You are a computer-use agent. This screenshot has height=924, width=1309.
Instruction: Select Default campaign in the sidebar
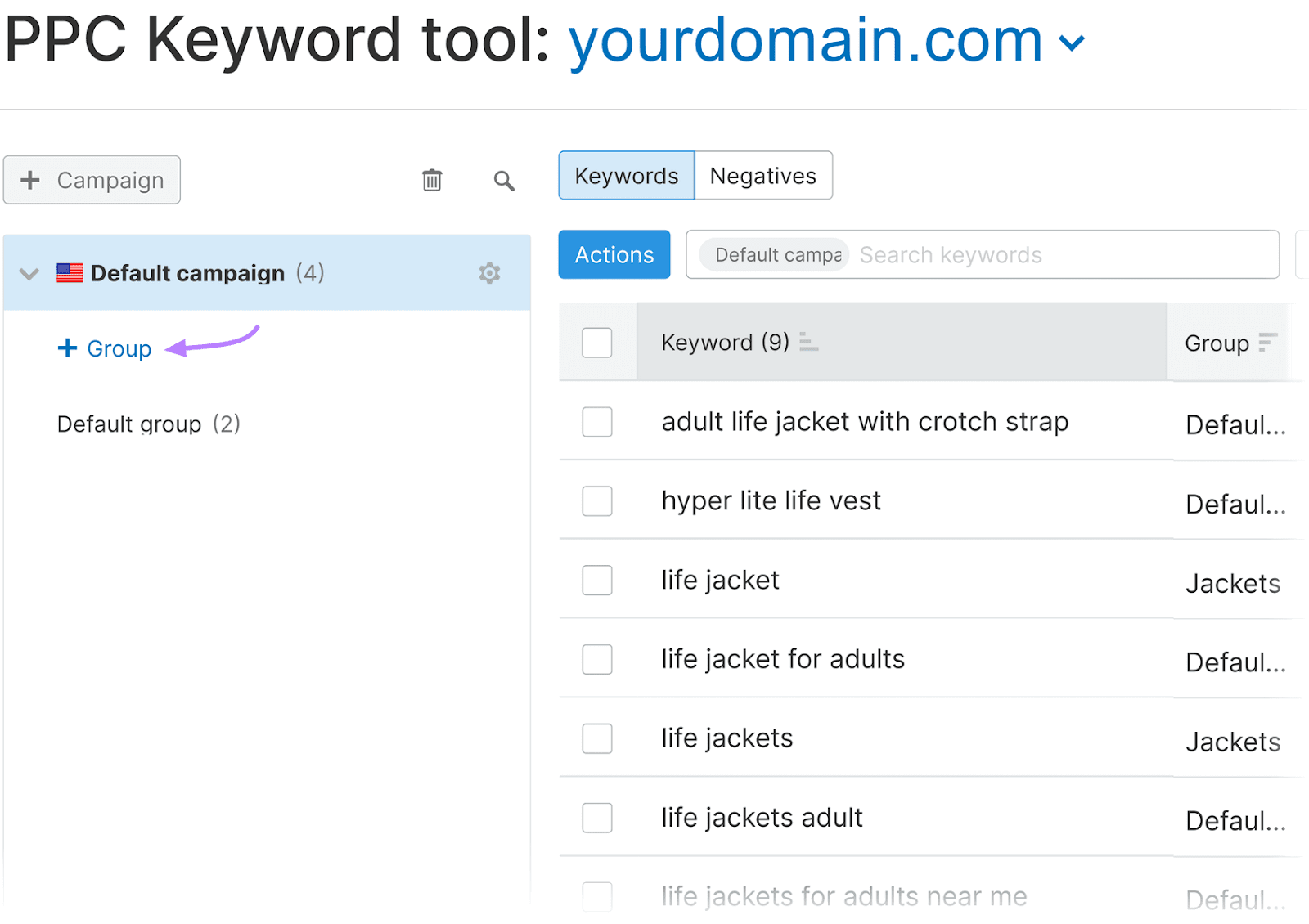267,272
